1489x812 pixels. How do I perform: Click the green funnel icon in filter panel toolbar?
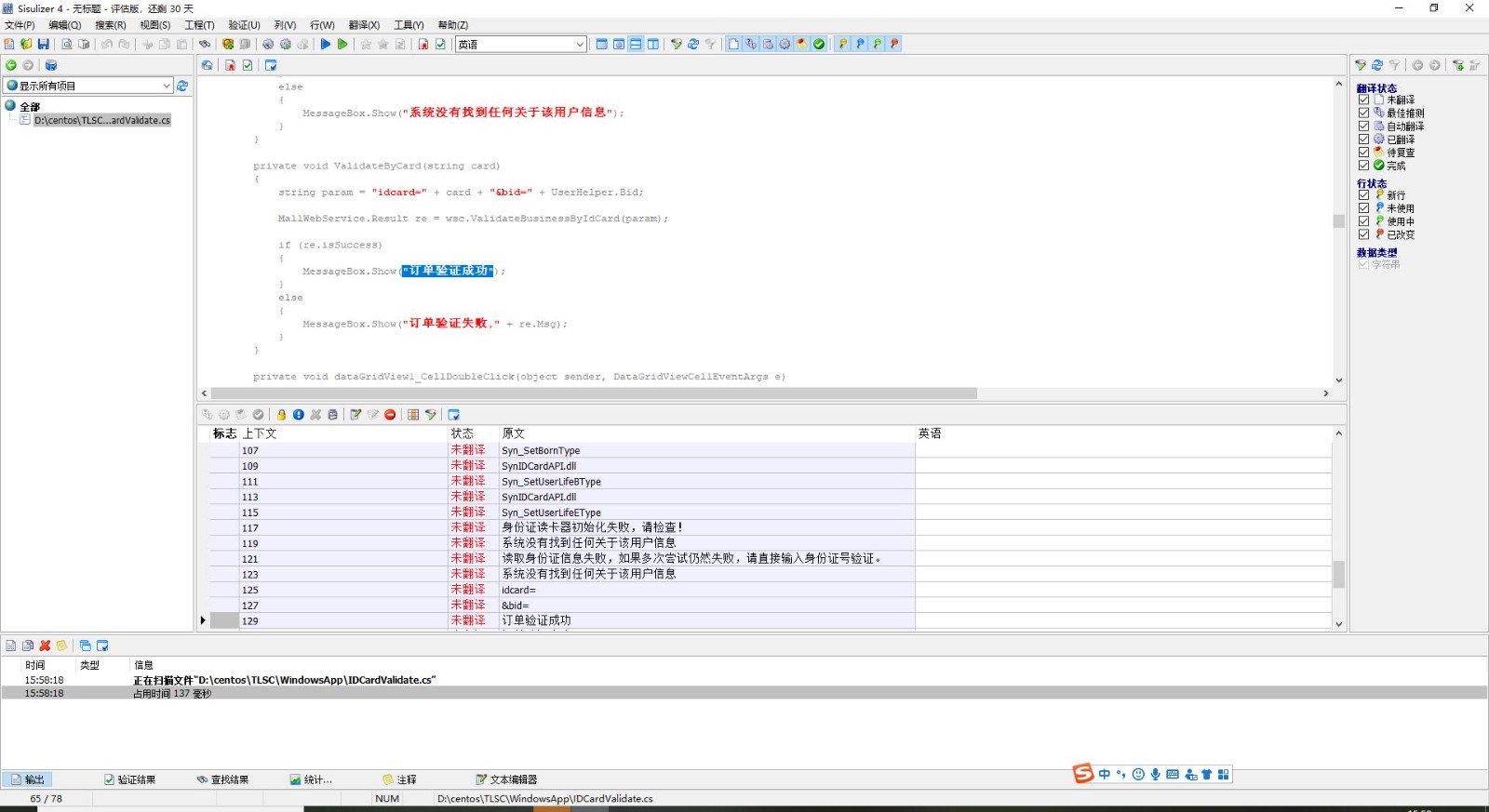click(1361, 65)
